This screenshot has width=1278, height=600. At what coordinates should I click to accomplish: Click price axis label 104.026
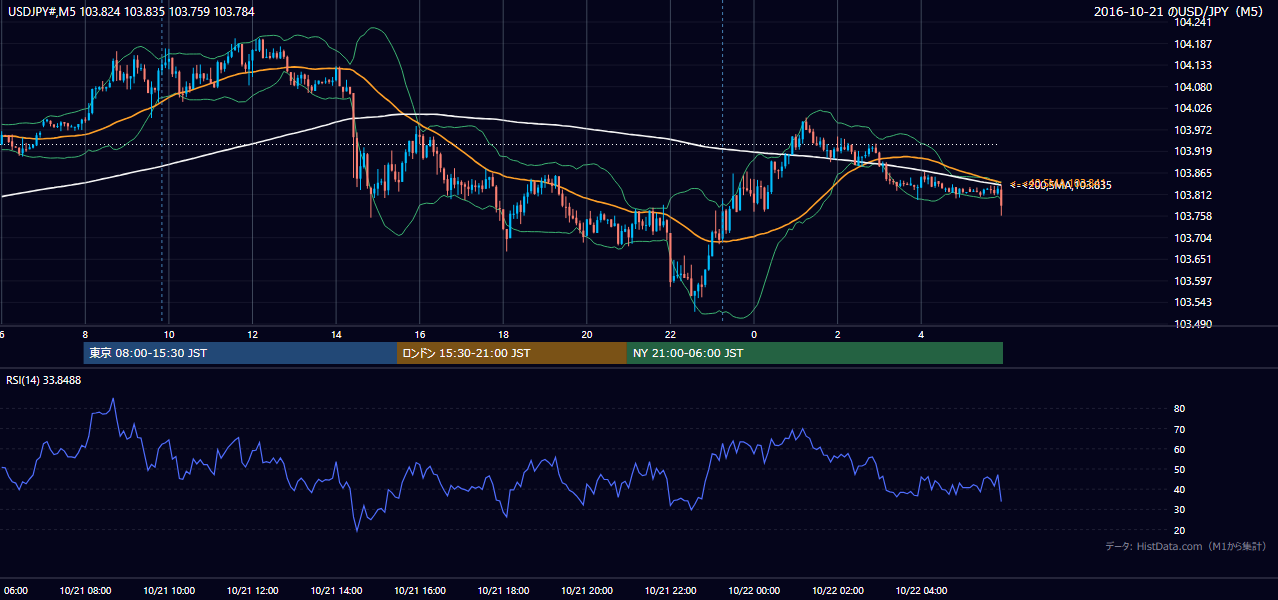coord(1194,108)
